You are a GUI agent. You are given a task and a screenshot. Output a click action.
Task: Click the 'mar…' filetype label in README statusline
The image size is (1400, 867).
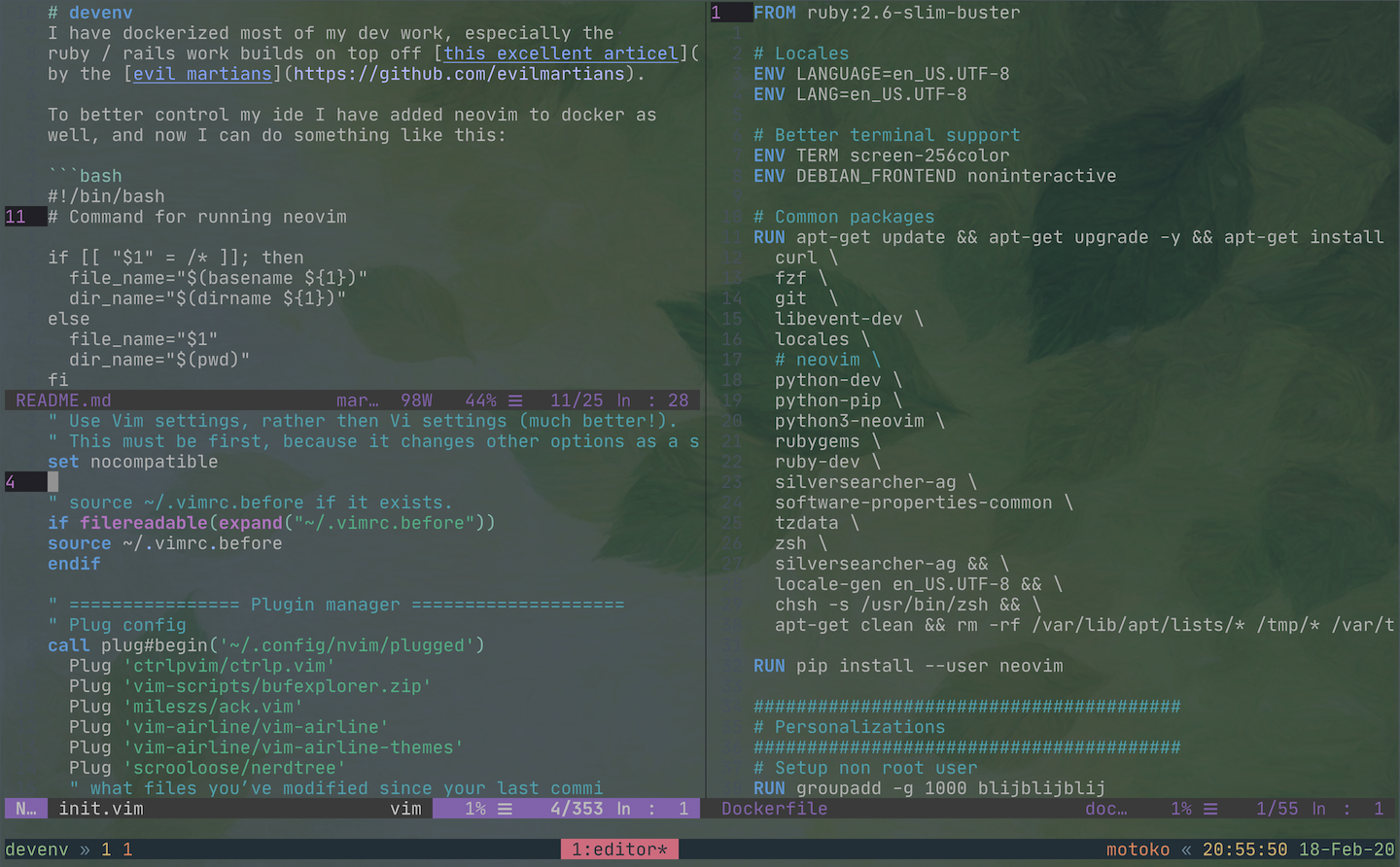tap(358, 400)
